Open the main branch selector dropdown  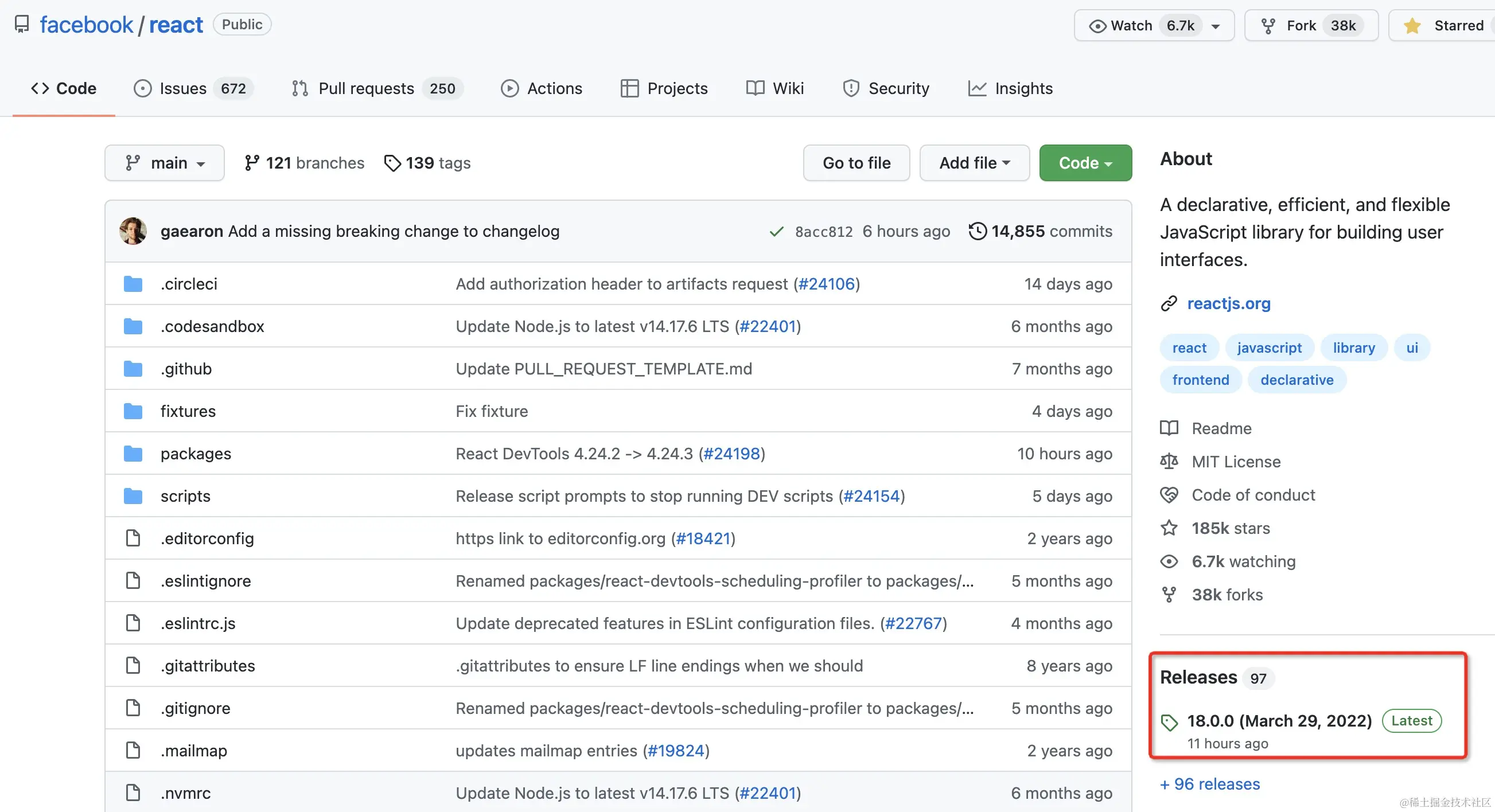164,163
